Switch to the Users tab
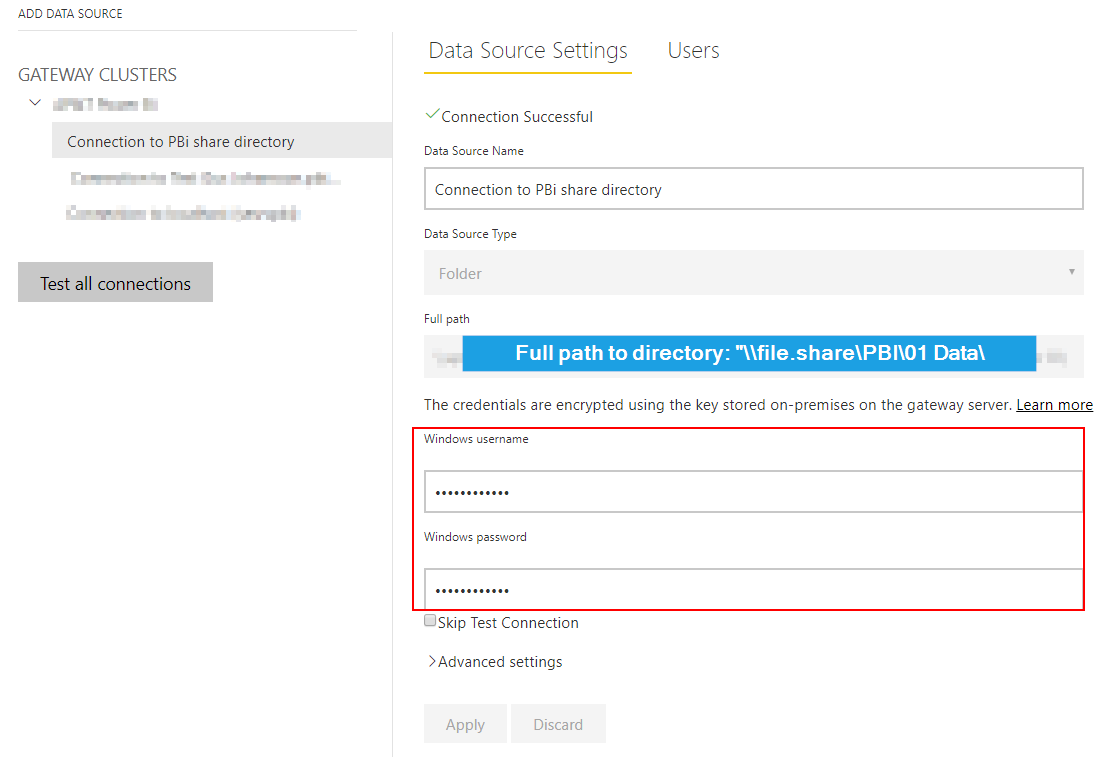Screen dimensions: 1108x757 [x=693, y=51]
